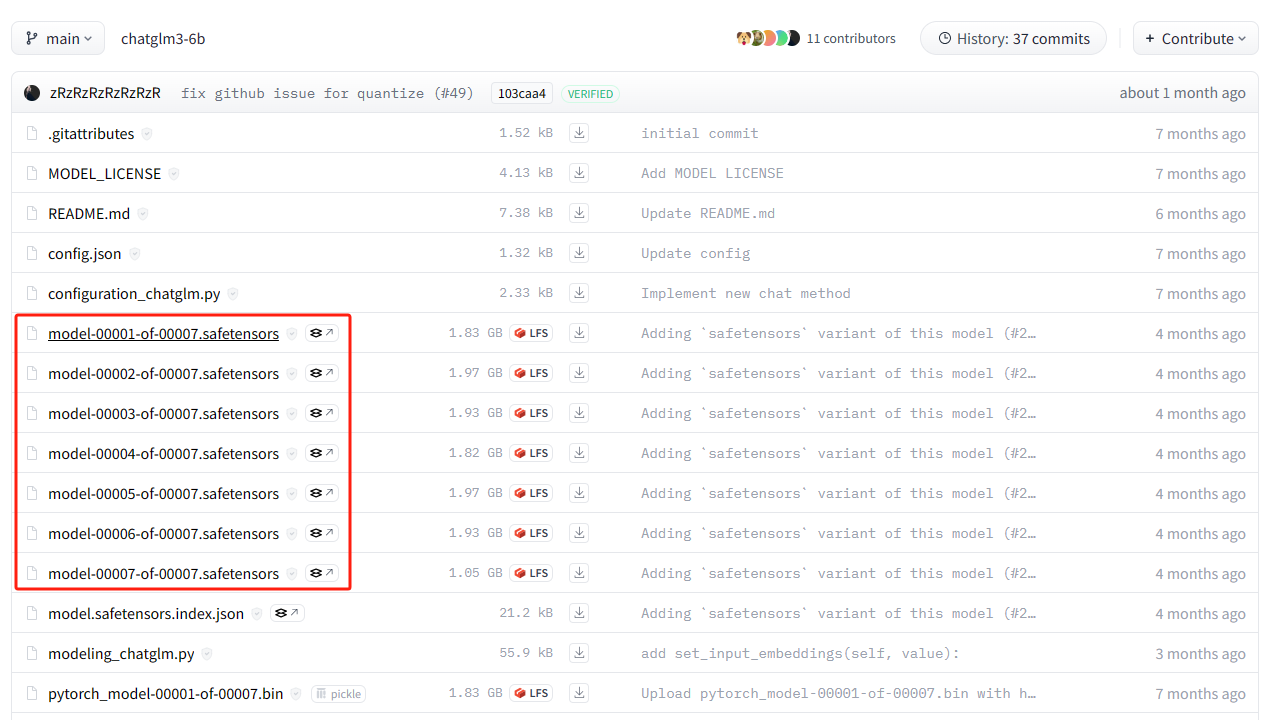
Task: Open commit message fix github issue for quantize
Action: point(327,93)
